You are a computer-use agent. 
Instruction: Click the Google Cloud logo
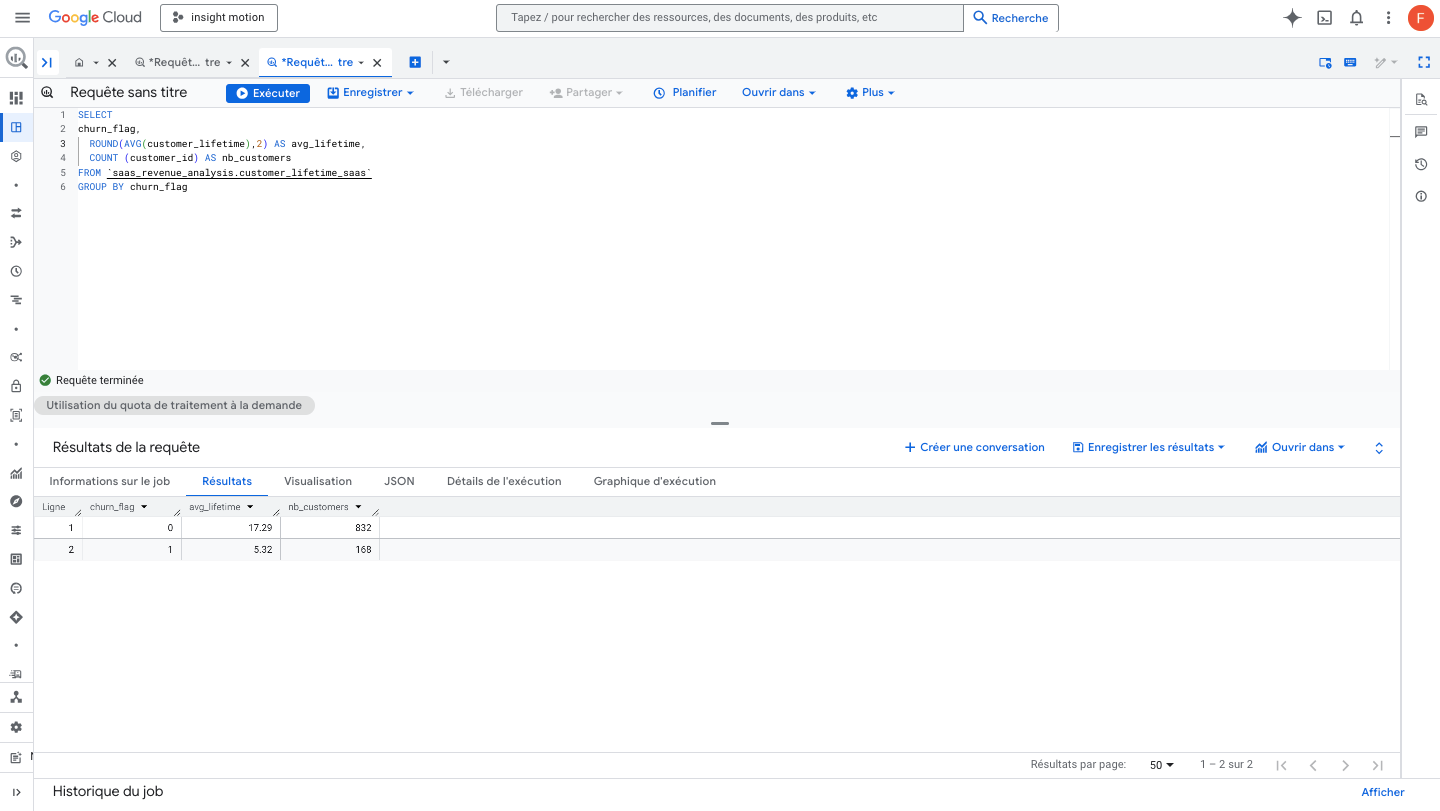pyautogui.click(x=95, y=18)
